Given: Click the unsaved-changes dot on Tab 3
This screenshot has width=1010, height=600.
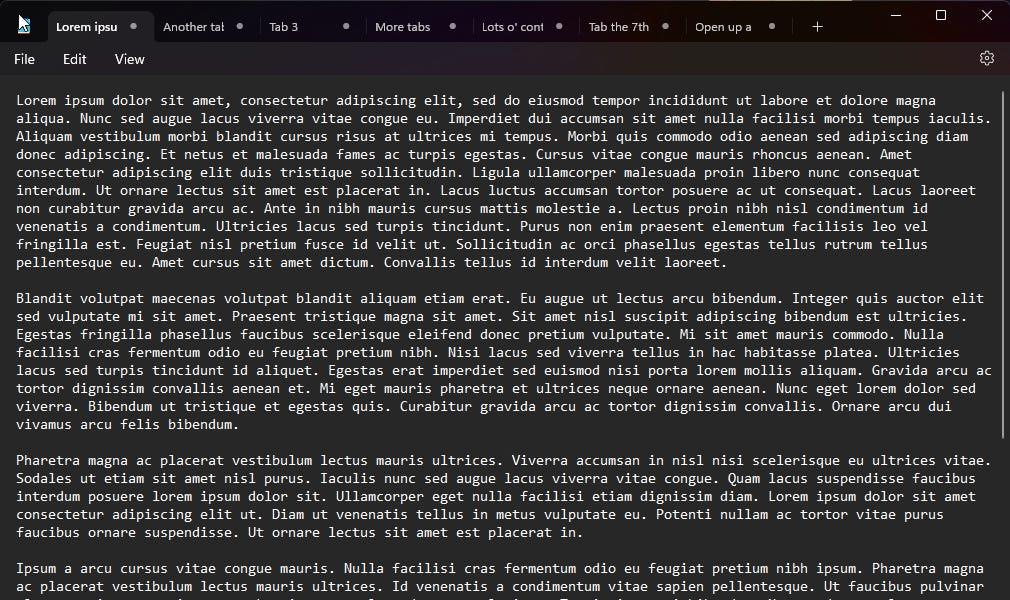Looking at the screenshot, I should point(346,27).
